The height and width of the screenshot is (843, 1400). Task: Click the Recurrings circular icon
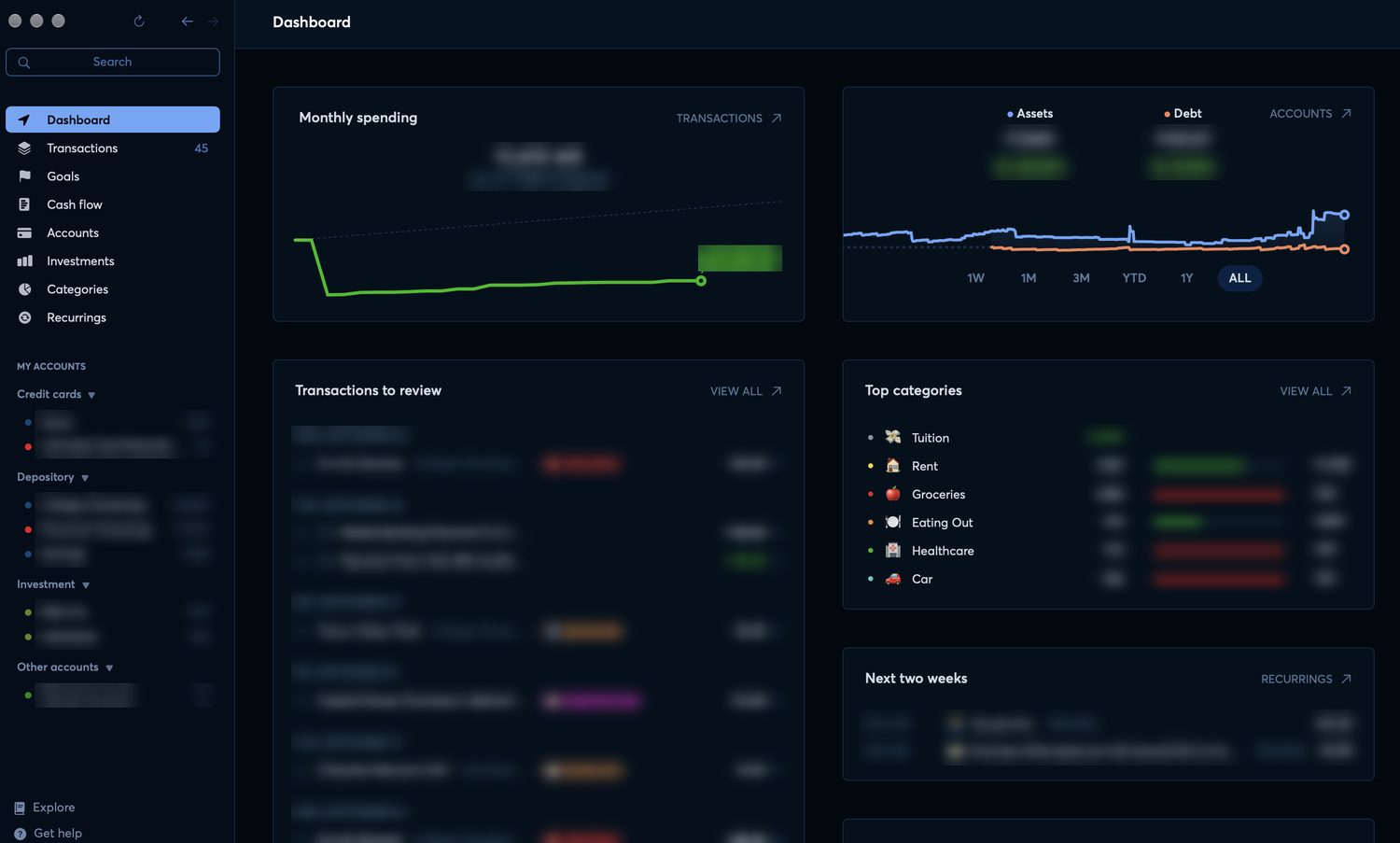point(24,317)
